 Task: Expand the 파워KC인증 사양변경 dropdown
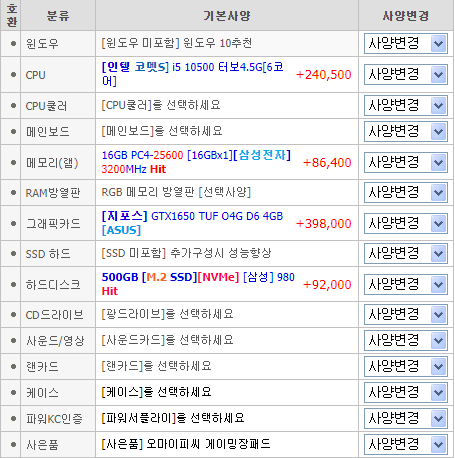[405, 418]
